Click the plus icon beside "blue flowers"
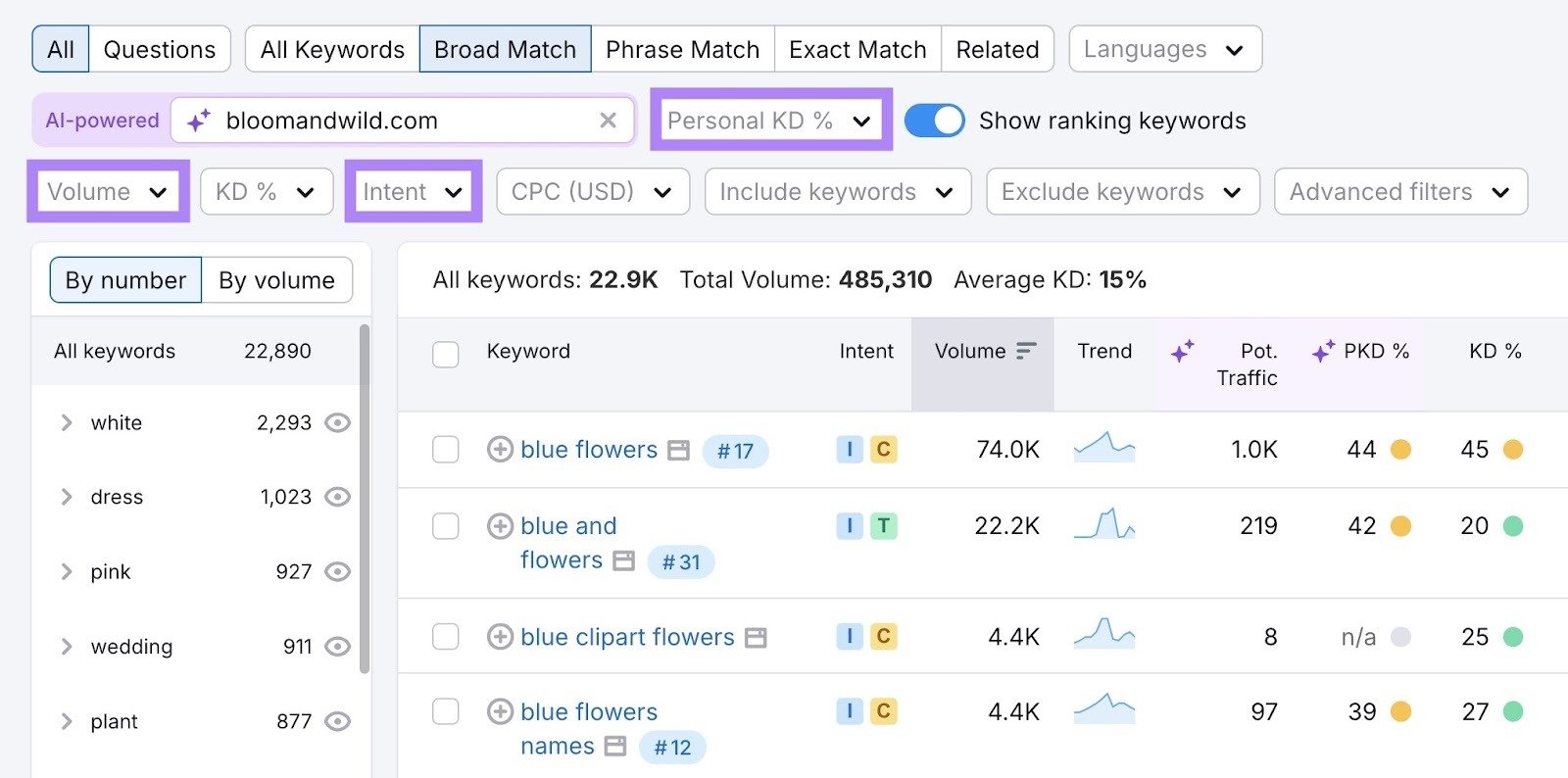This screenshot has width=1568, height=778. 501,450
